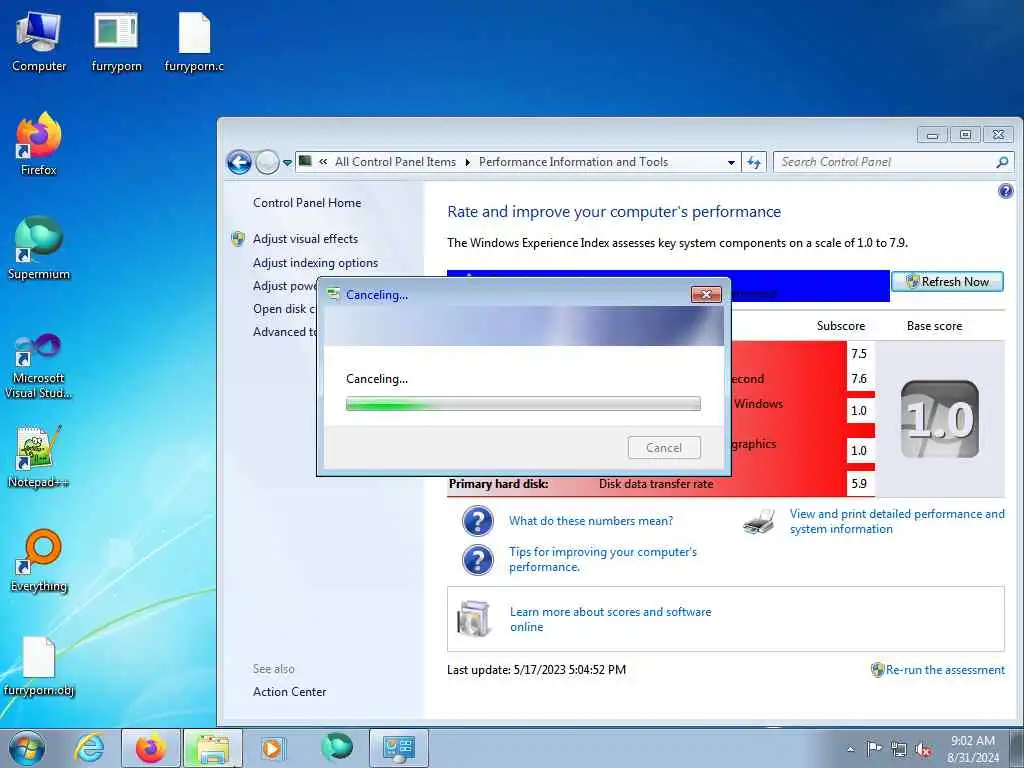
Task: Open Learn more about scores and software online
Action: coord(611,619)
